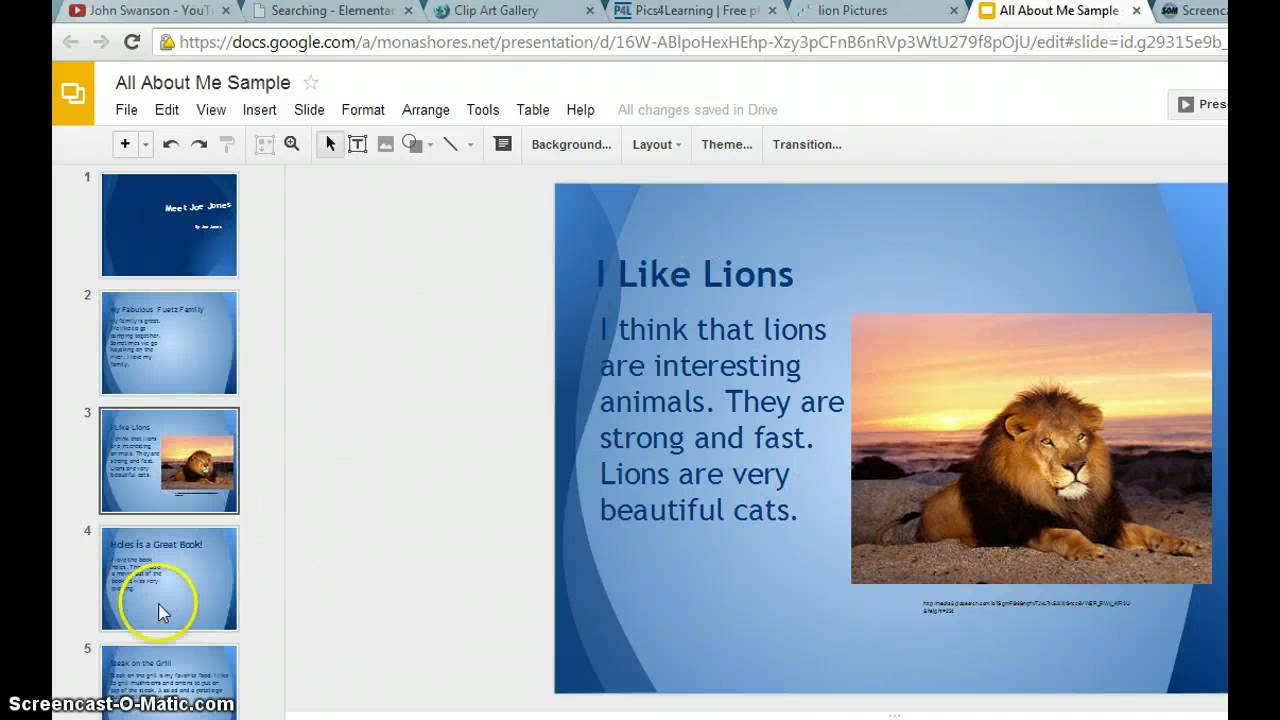Choose the Select arrow tool
1280x720 pixels.
point(330,145)
